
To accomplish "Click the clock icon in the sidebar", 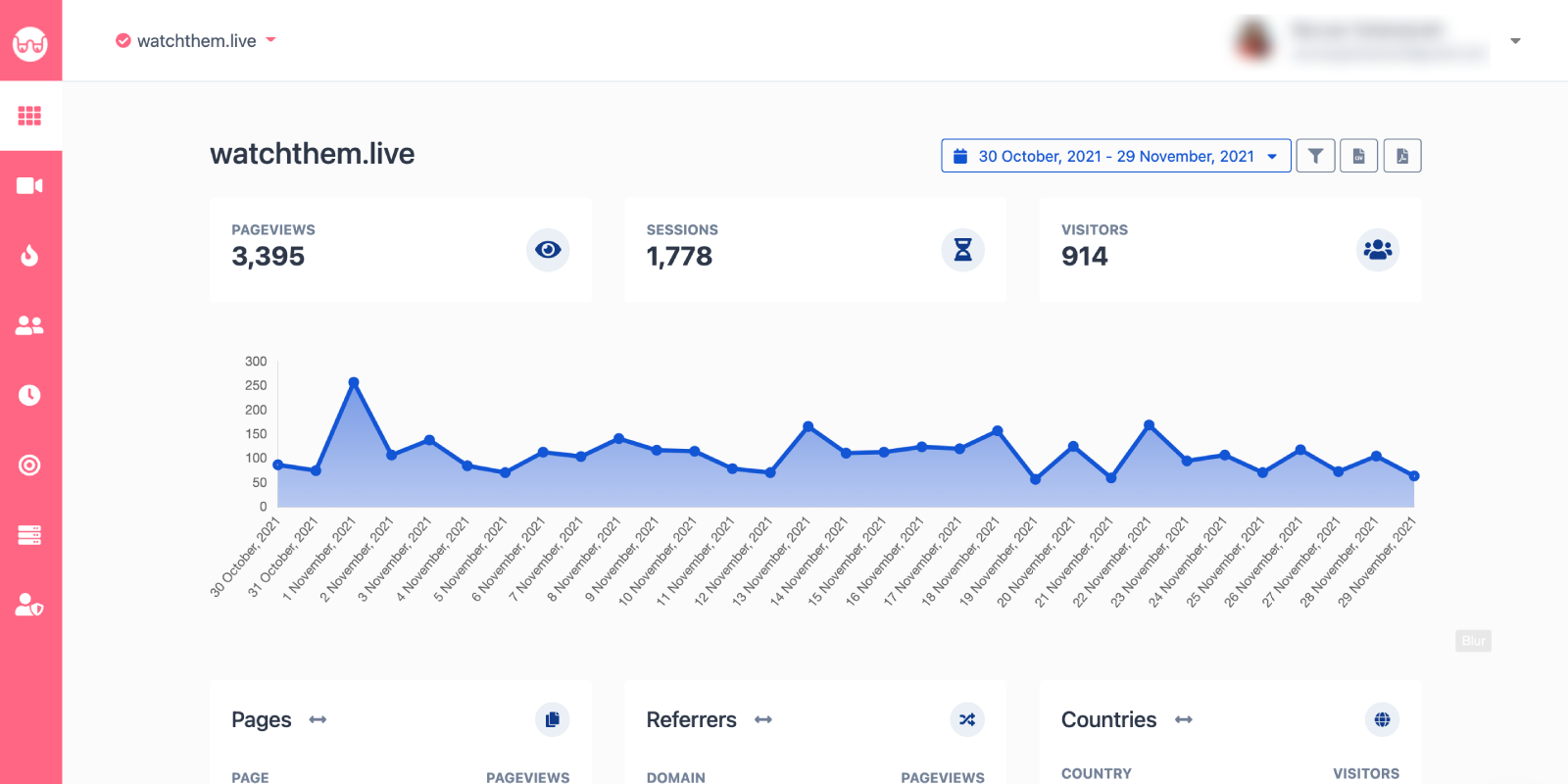I will 30,395.
